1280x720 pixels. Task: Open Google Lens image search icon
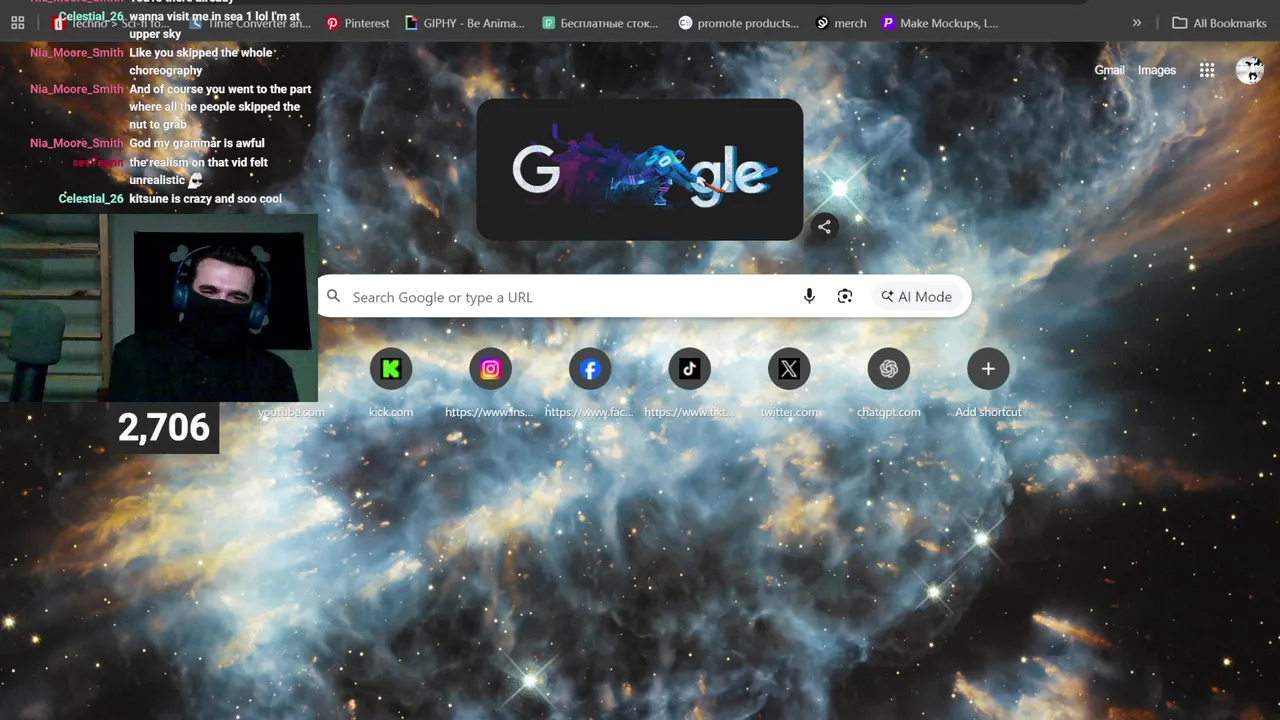click(845, 296)
